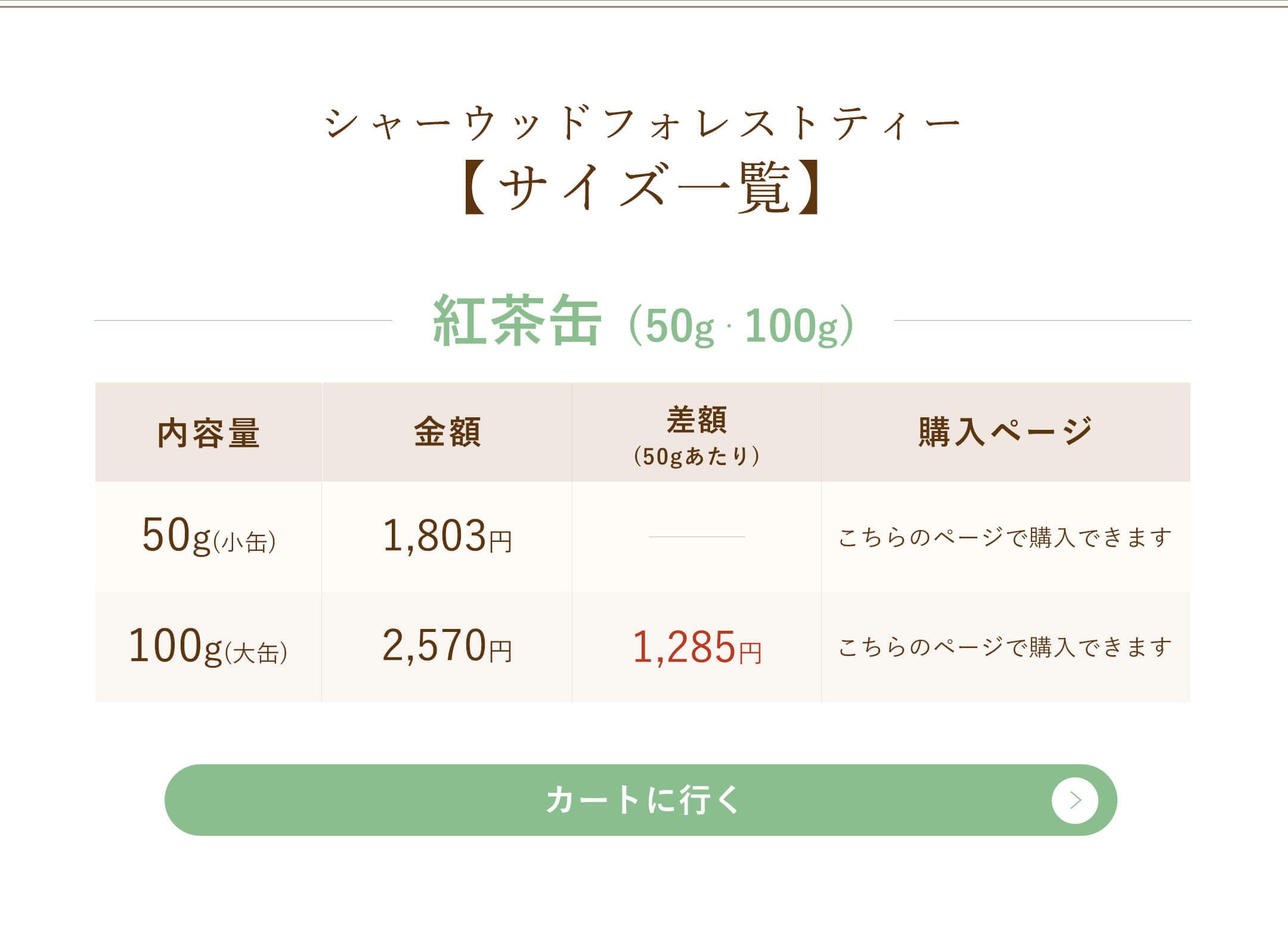The width and height of the screenshot is (1288, 930).
Task: Click the (50gあたり) sub-label
Action: click(696, 456)
